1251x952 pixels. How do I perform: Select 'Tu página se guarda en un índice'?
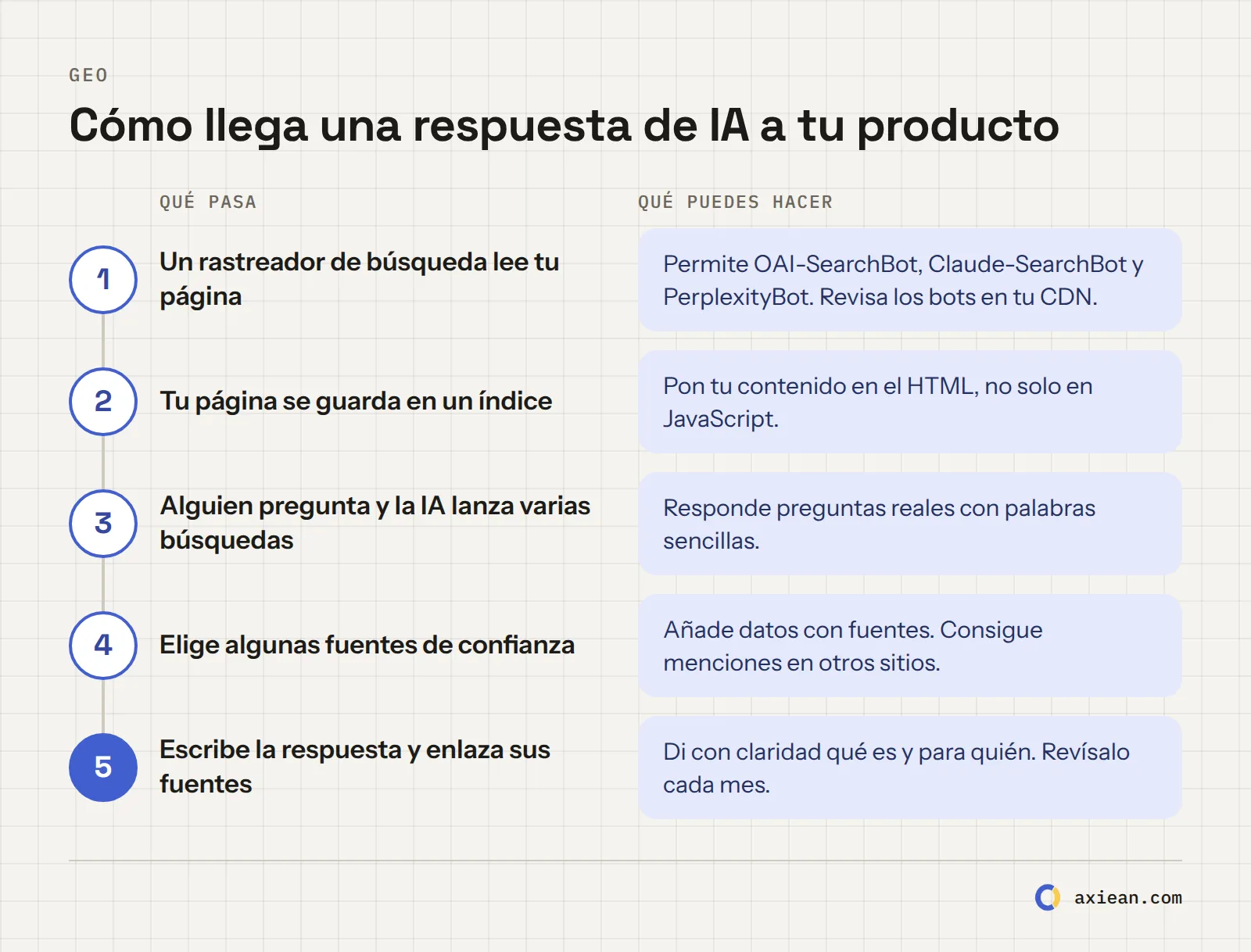(356, 401)
